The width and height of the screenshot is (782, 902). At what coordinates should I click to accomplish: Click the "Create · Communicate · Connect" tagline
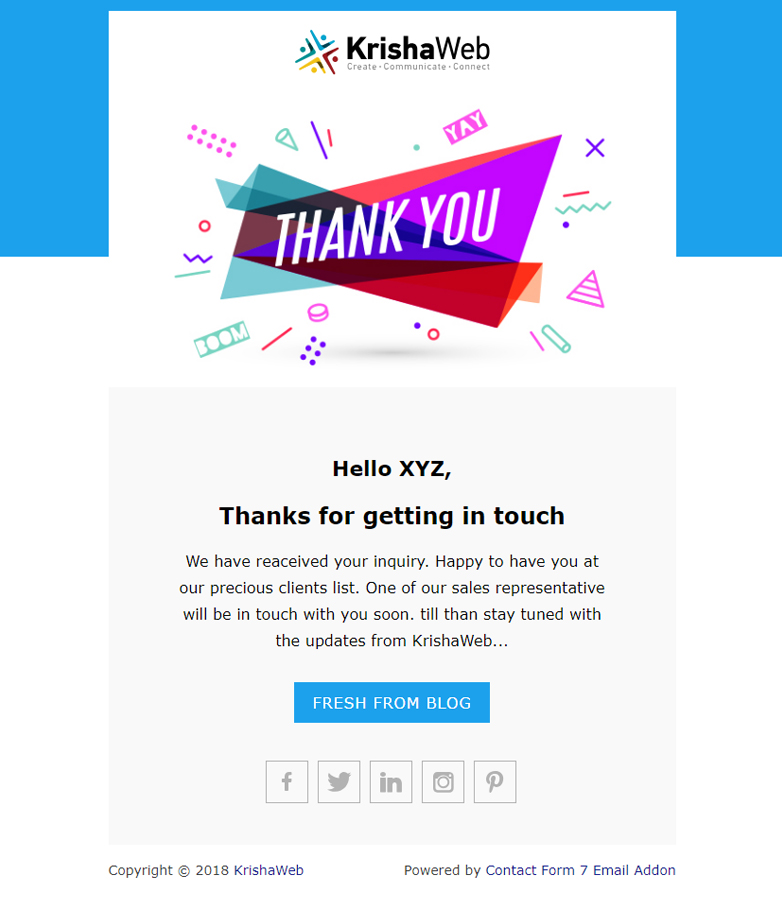(418, 67)
